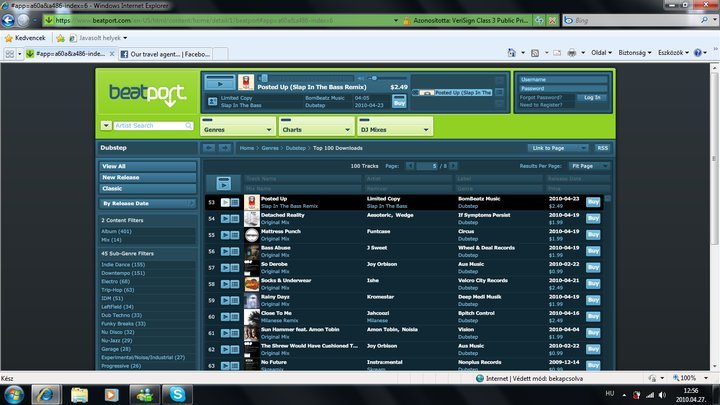Screen dimensions: 720x405
Task: Open the search type dropdown left of Artist Search
Action: tap(106, 125)
